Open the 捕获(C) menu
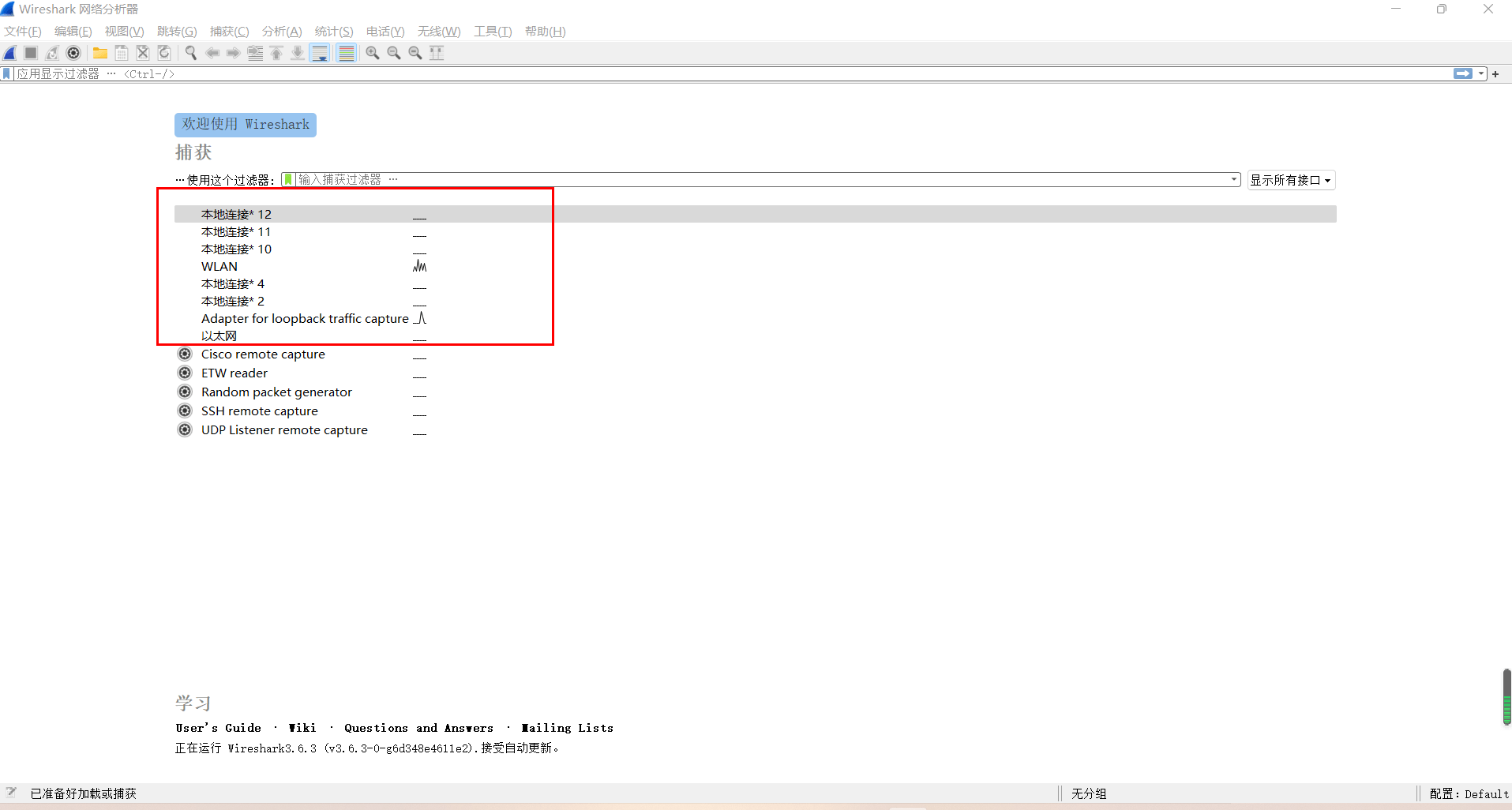The width and height of the screenshot is (1512, 810). tap(229, 32)
